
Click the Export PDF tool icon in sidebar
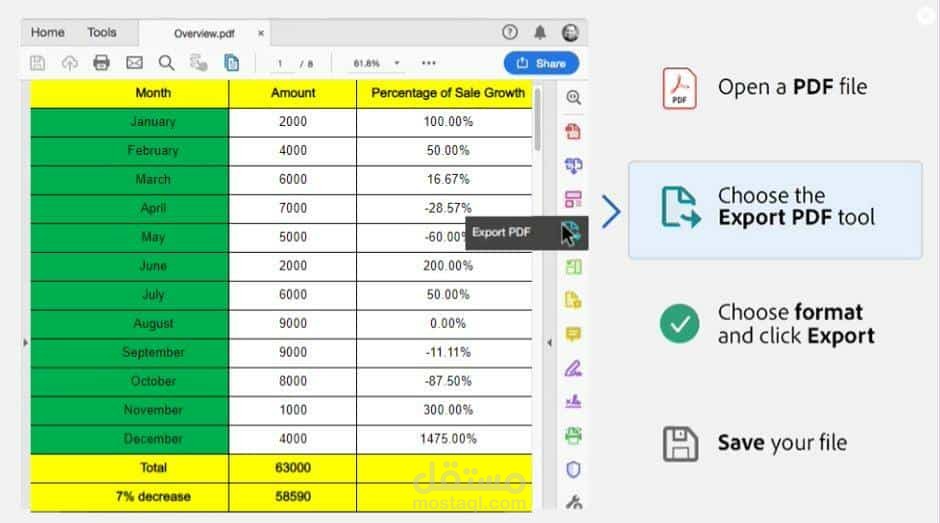(x=570, y=232)
